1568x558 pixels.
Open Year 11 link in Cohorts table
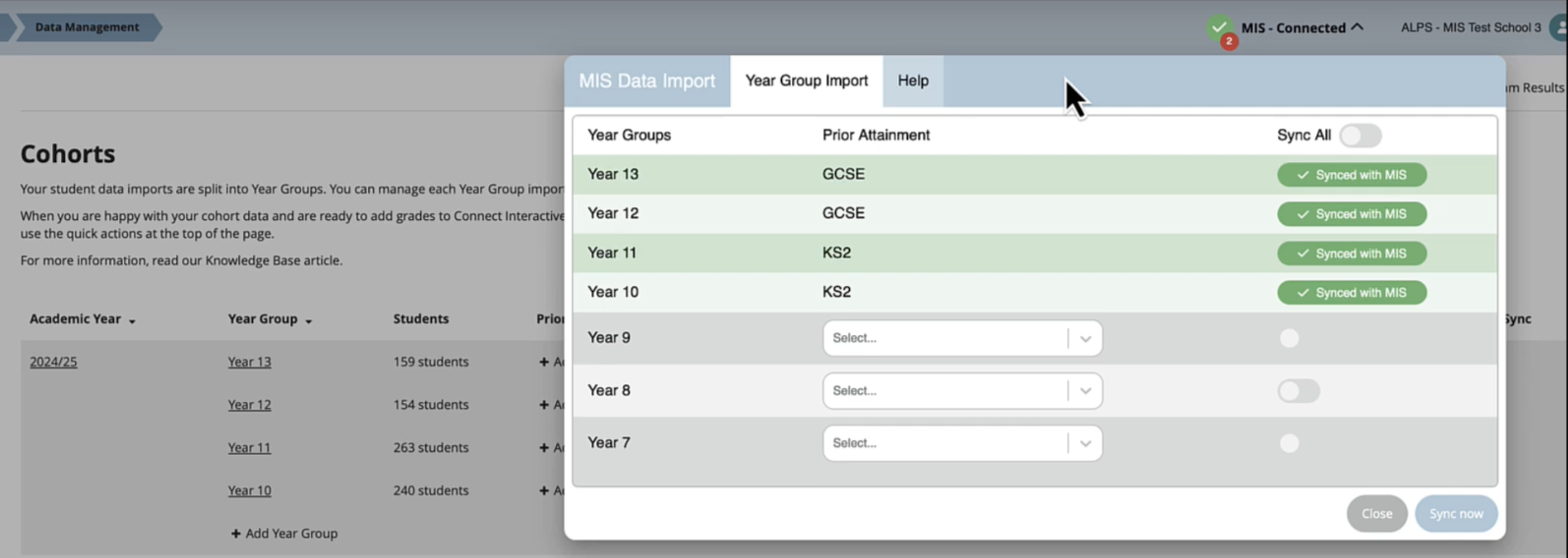(x=249, y=448)
